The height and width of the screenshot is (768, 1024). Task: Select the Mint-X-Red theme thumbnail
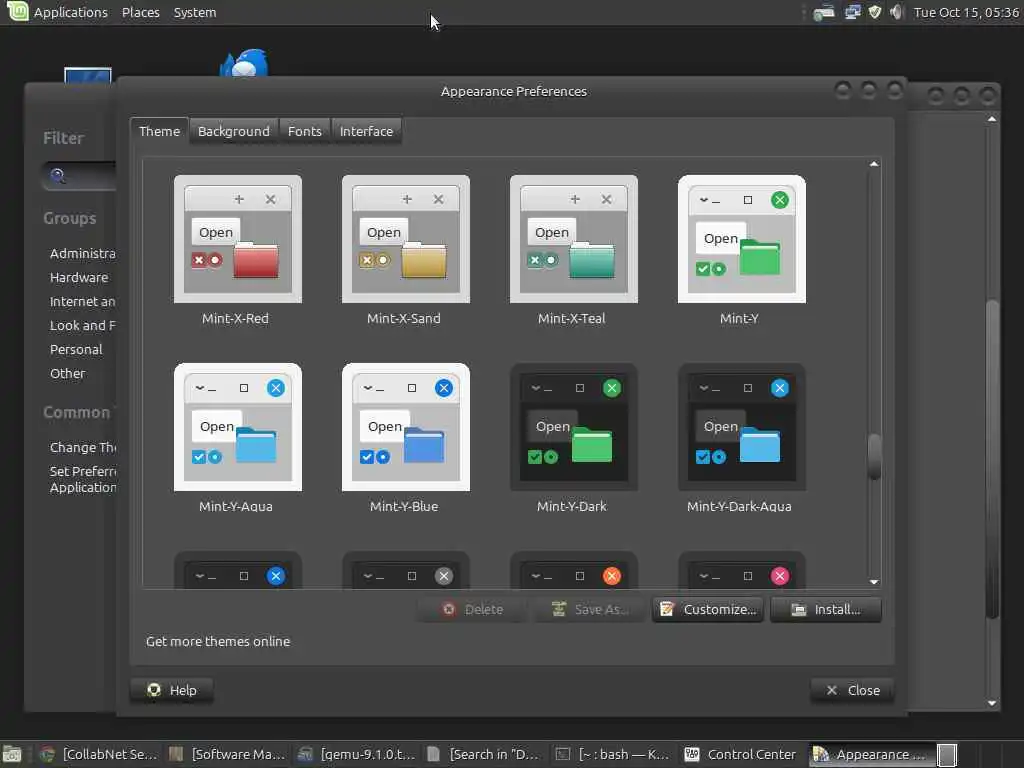pos(238,239)
